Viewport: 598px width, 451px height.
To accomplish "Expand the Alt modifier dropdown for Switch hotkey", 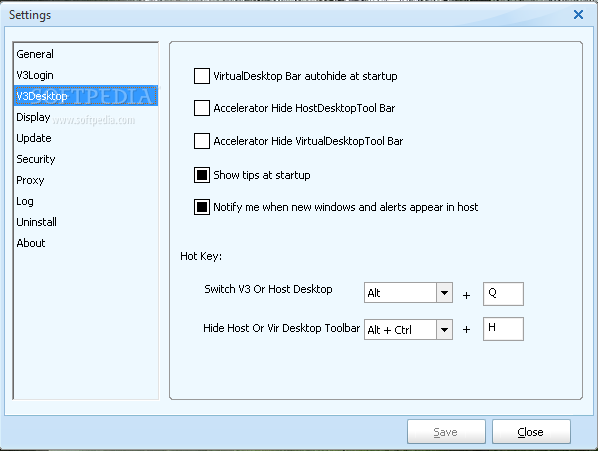I will (444, 293).
